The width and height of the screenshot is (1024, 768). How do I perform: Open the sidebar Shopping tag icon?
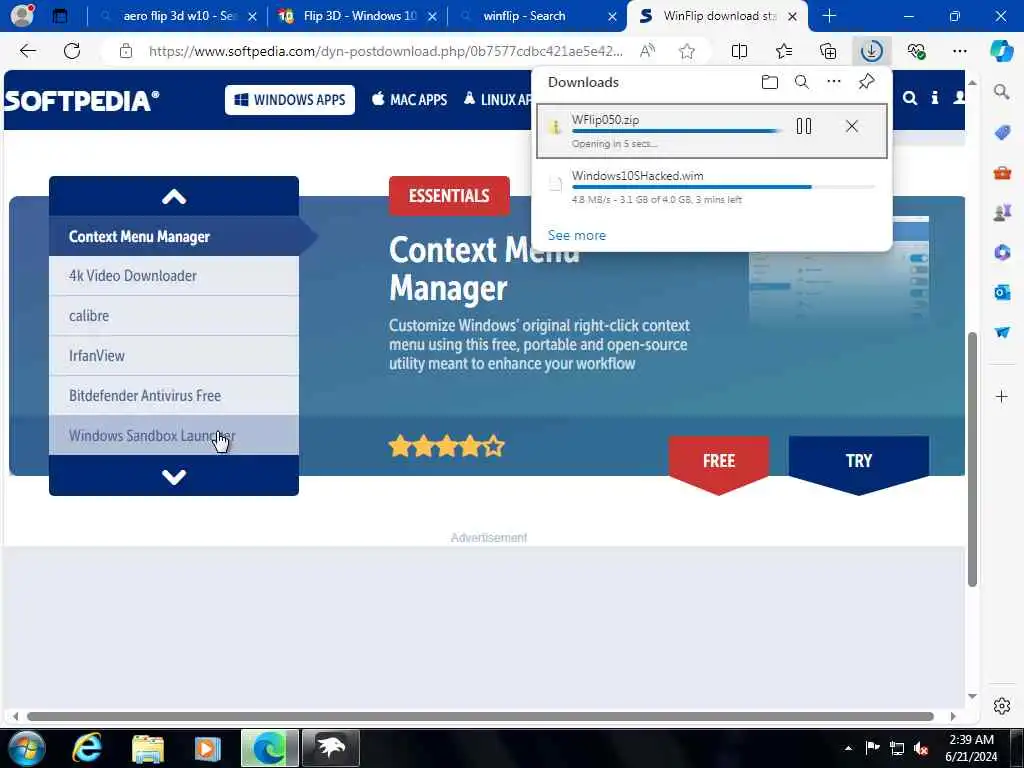1002,133
